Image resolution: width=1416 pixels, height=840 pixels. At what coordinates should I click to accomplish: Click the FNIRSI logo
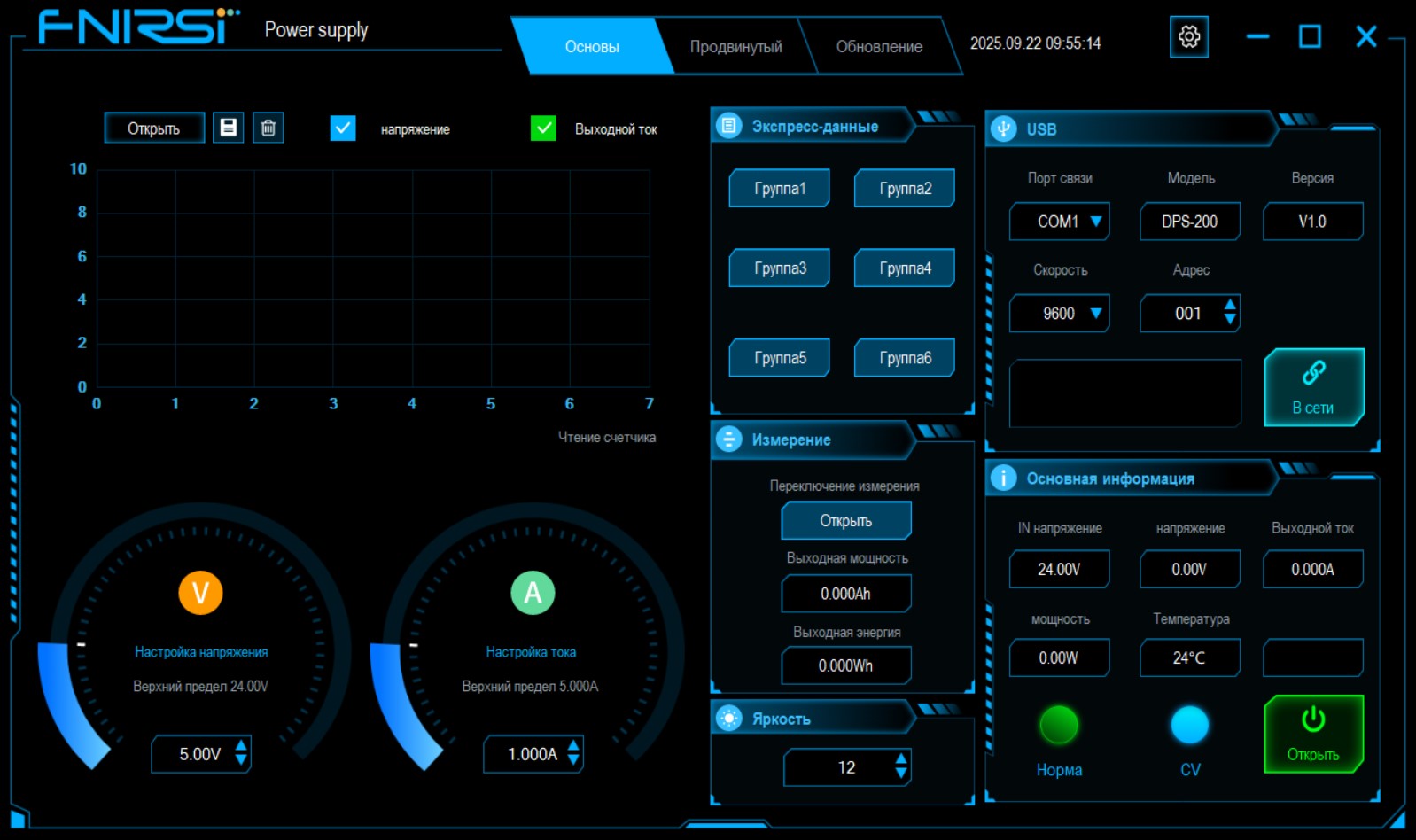(x=139, y=27)
